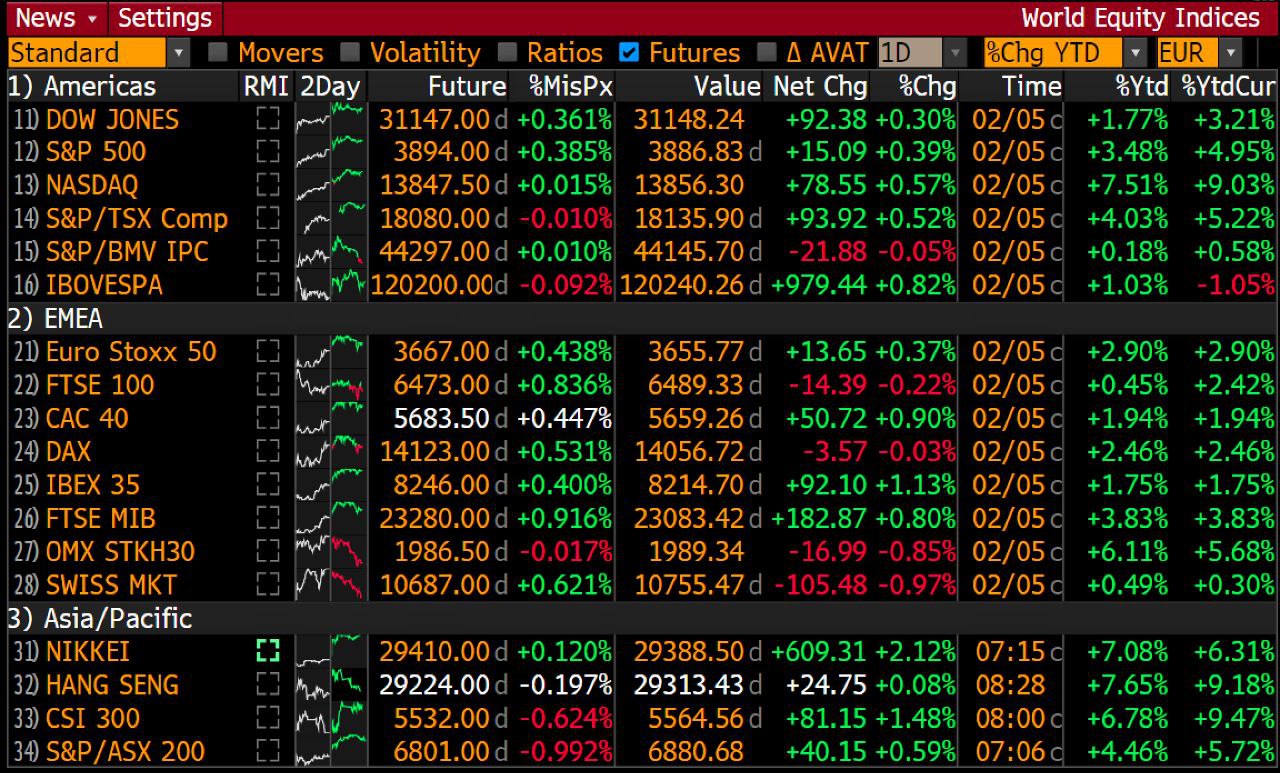1280x773 pixels.
Task: Open the S&P 500 index link
Action: (x=96, y=152)
